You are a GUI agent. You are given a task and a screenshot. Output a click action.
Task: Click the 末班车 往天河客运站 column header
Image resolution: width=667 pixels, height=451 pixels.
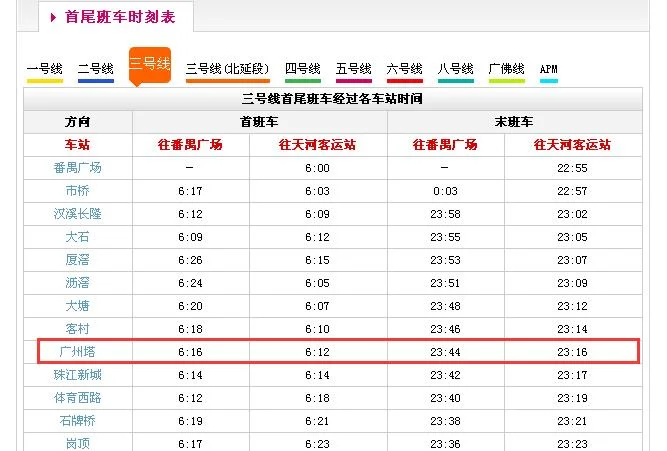pyautogui.click(x=572, y=145)
